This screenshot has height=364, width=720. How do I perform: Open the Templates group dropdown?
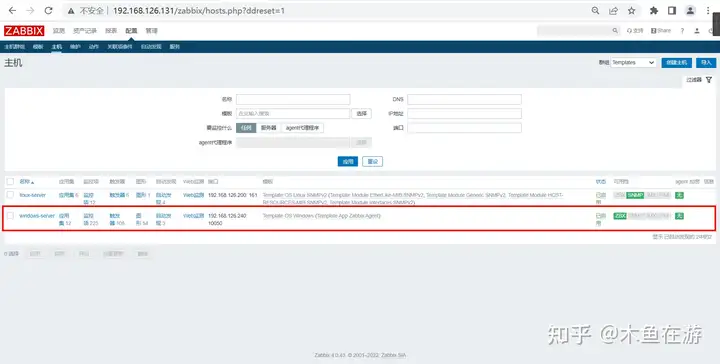[x=633, y=62]
